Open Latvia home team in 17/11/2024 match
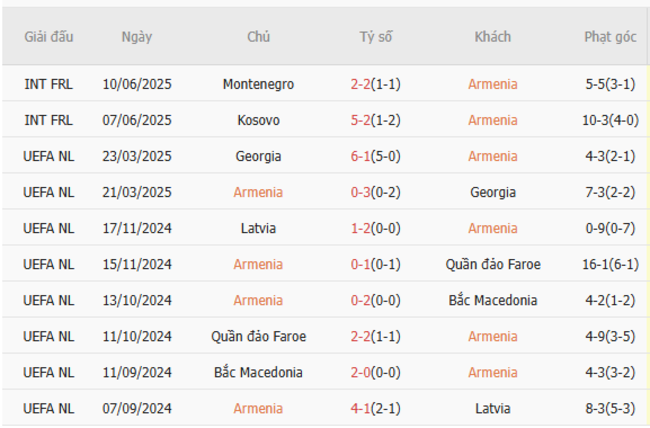This screenshot has height=428, width=650. 258,228
